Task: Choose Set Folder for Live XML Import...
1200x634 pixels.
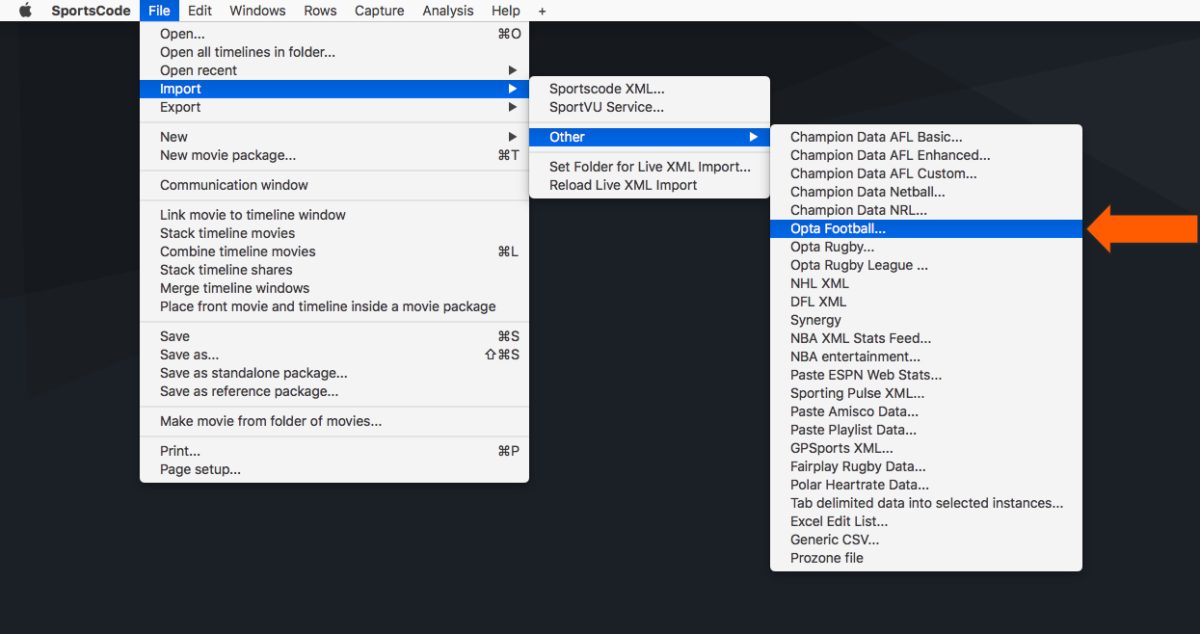Action: 649,167
